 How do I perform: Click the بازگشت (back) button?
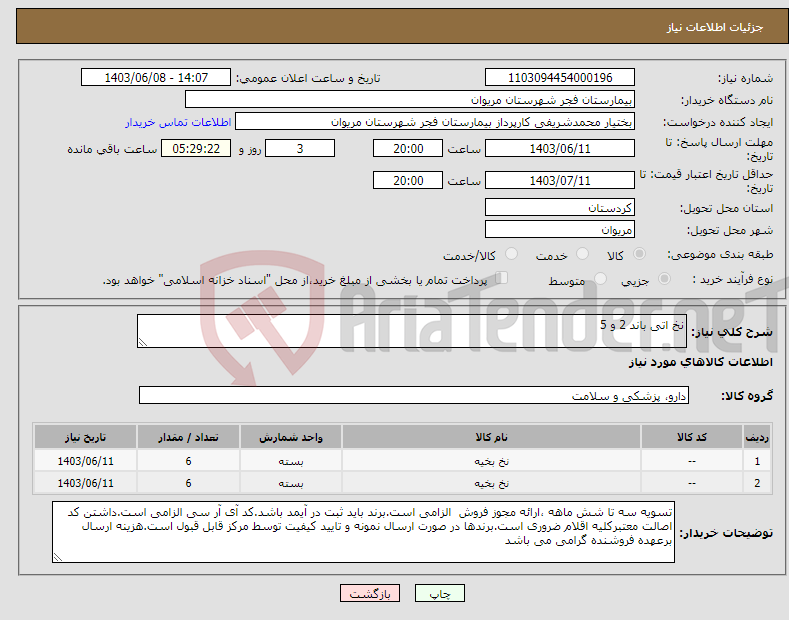coord(370,594)
